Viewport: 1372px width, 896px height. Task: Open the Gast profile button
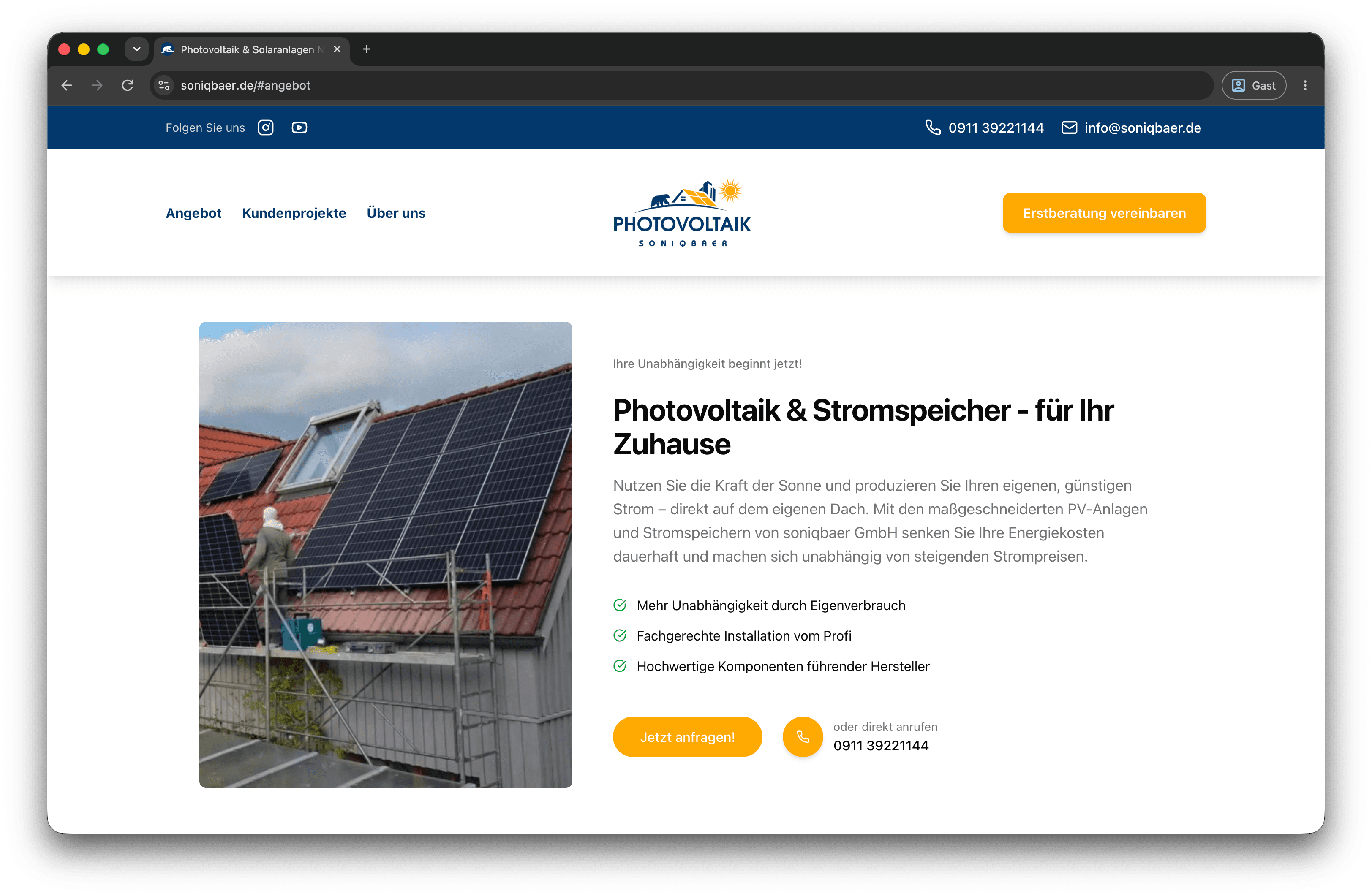(x=1253, y=85)
